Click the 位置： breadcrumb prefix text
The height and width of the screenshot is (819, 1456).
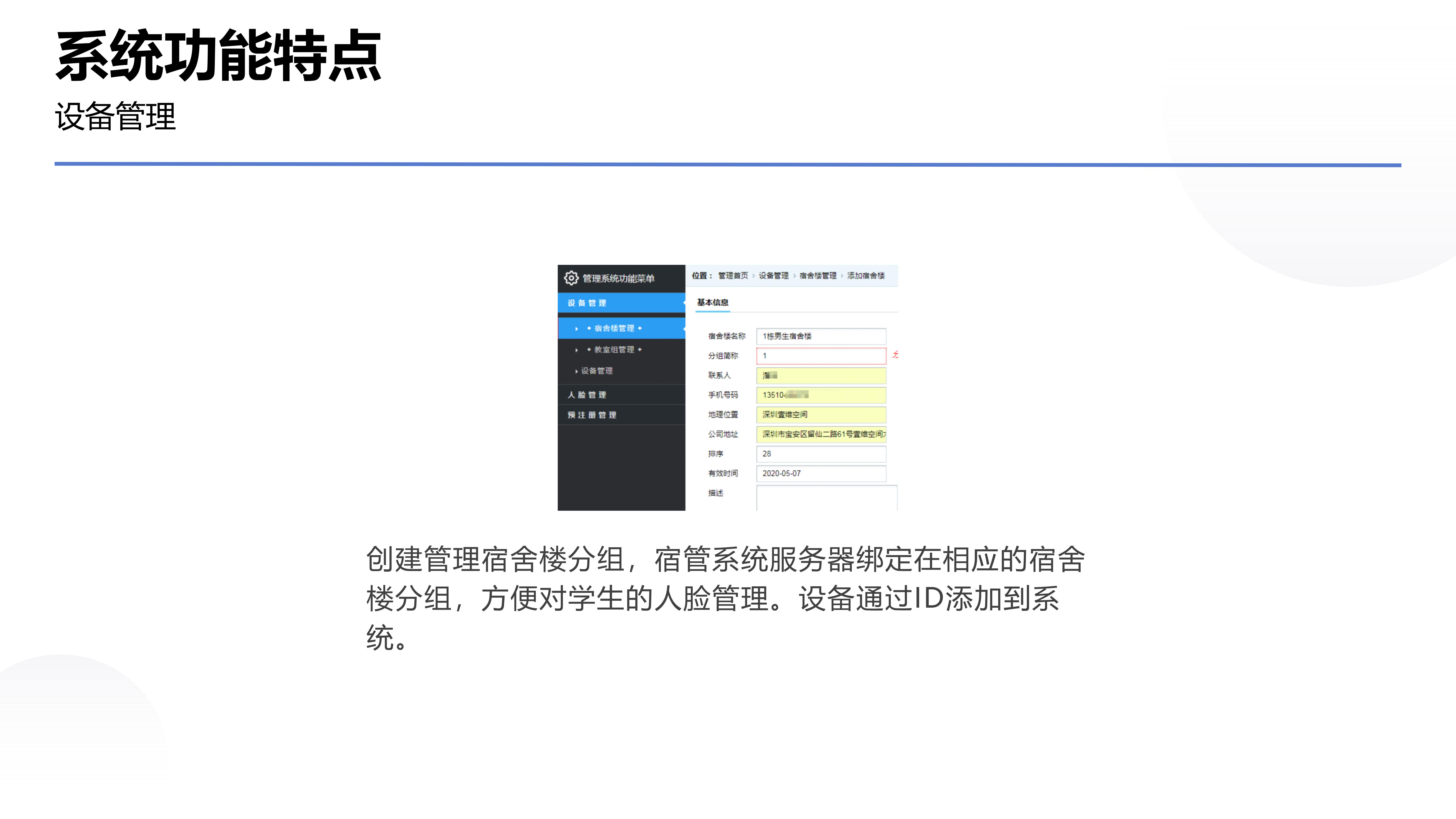point(702,276)
